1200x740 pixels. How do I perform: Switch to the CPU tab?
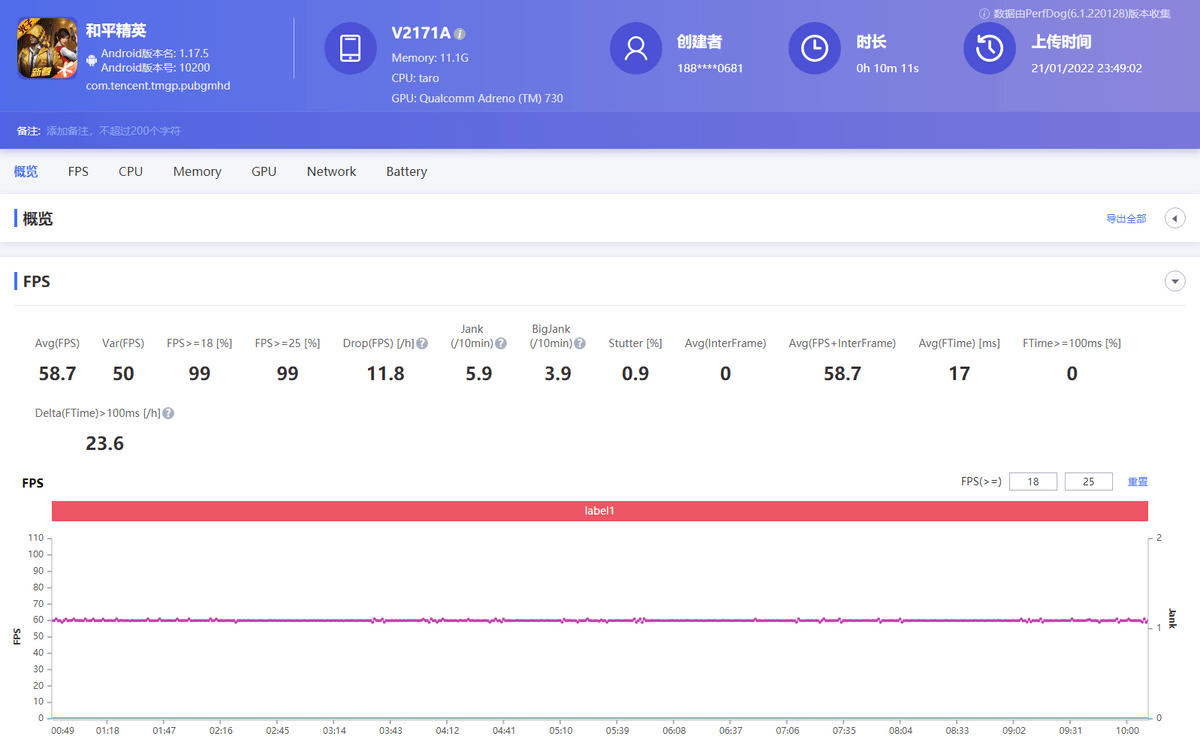[130, 172]
